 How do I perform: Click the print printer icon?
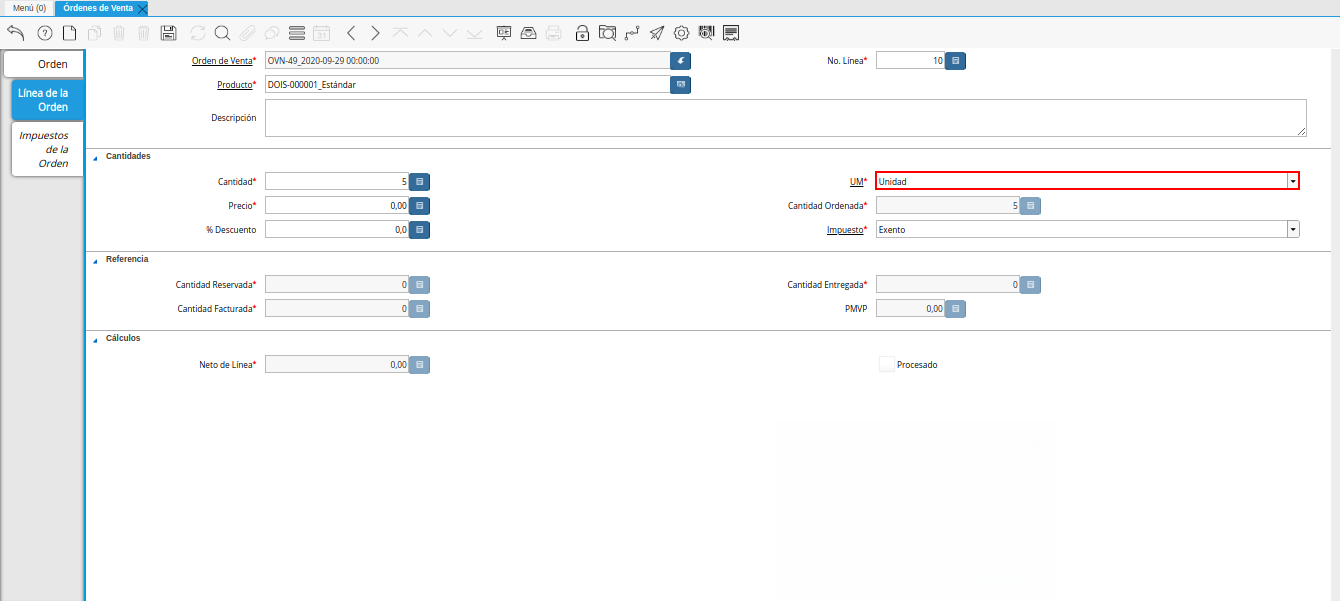tap(554, 33)
